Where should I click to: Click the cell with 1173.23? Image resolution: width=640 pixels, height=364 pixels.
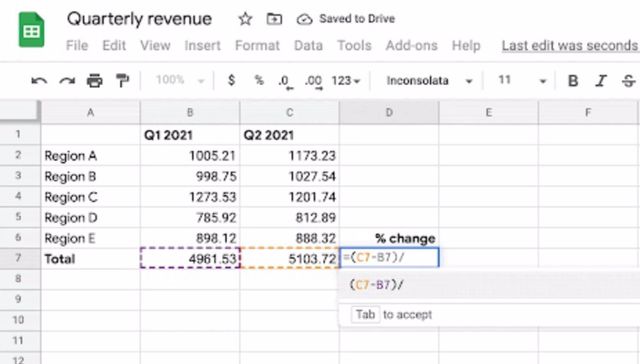coord(289,155)
